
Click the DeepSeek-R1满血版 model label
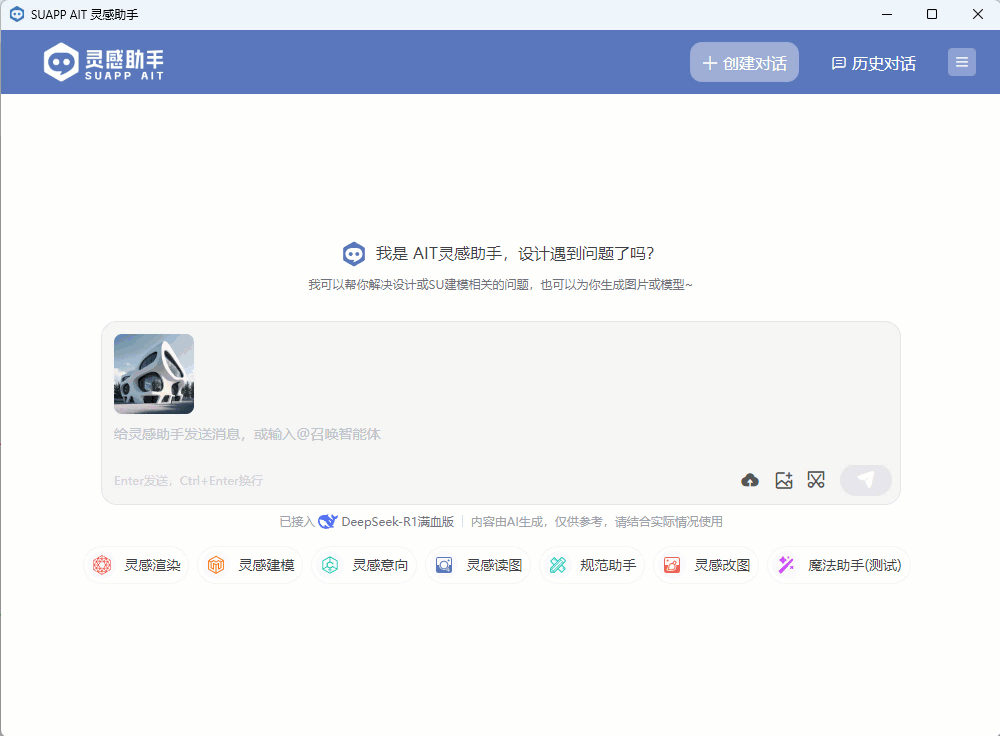coord(397,522)
